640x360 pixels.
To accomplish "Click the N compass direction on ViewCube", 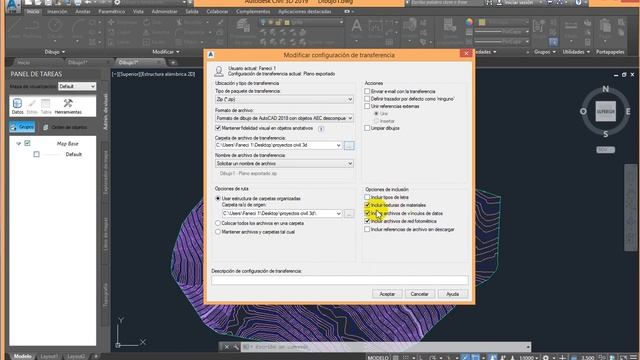I will point(605,89).
